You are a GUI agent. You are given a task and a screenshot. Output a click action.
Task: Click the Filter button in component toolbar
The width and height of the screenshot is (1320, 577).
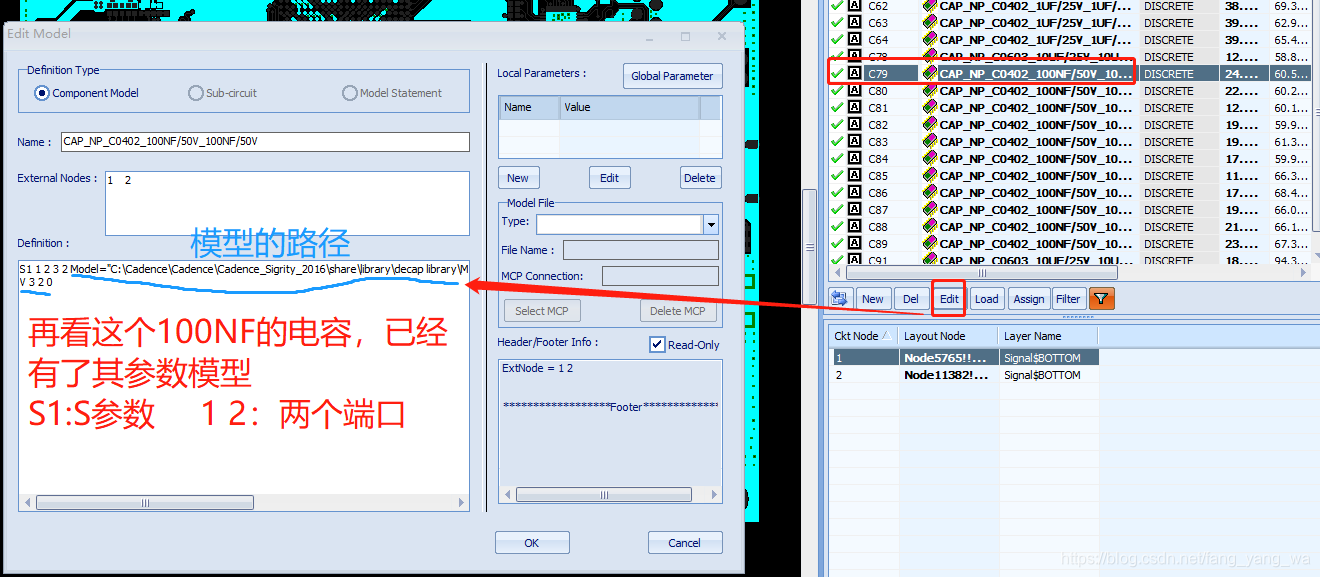(x=1068, y=298)
